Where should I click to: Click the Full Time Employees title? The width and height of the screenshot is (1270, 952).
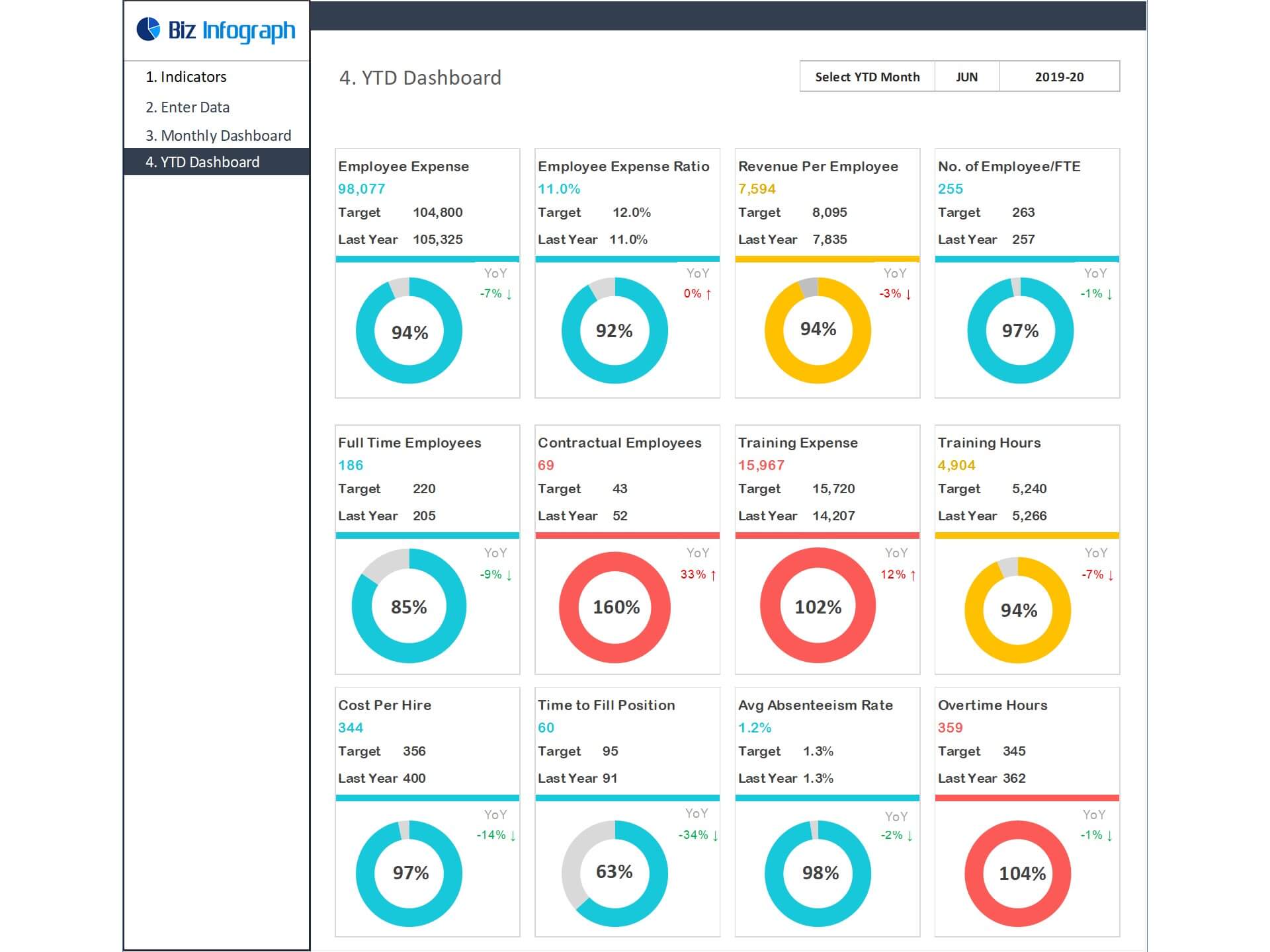click(x=409, y=443)
